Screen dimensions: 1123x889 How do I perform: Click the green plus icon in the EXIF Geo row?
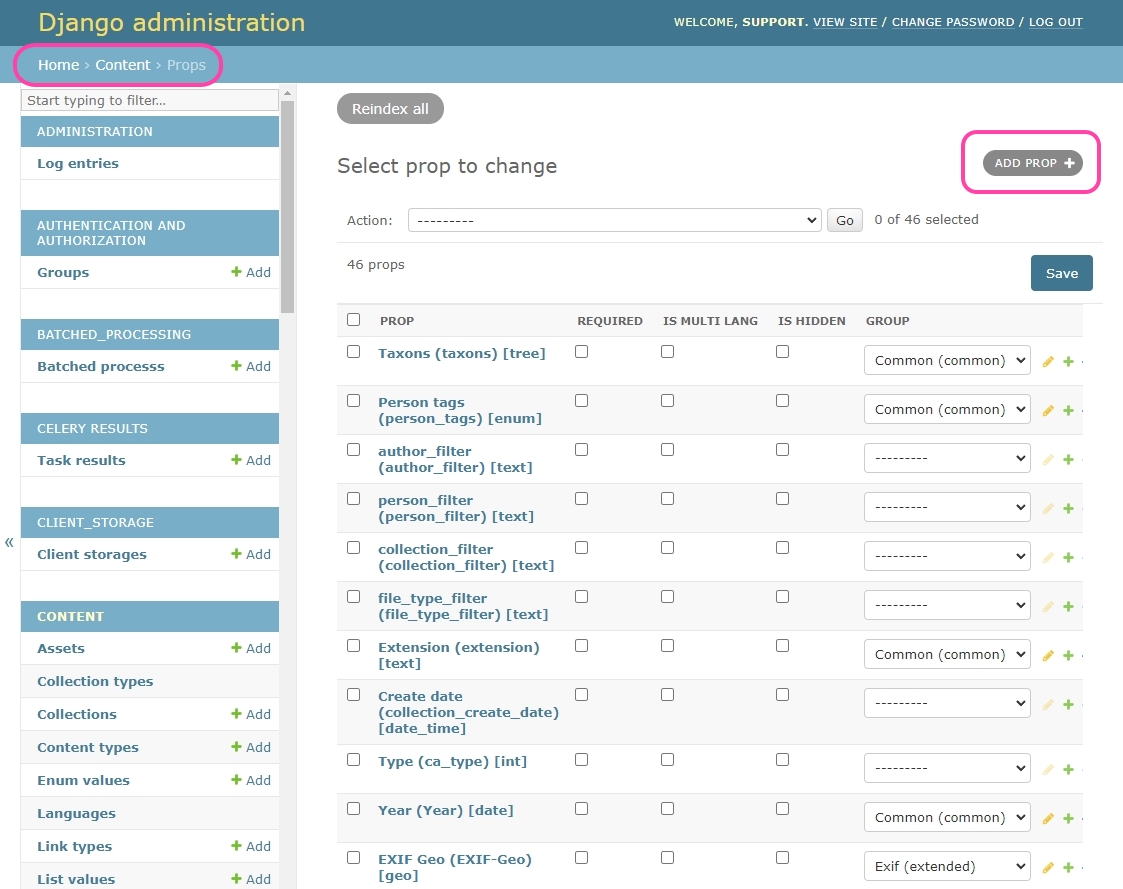coord(1069,868)
